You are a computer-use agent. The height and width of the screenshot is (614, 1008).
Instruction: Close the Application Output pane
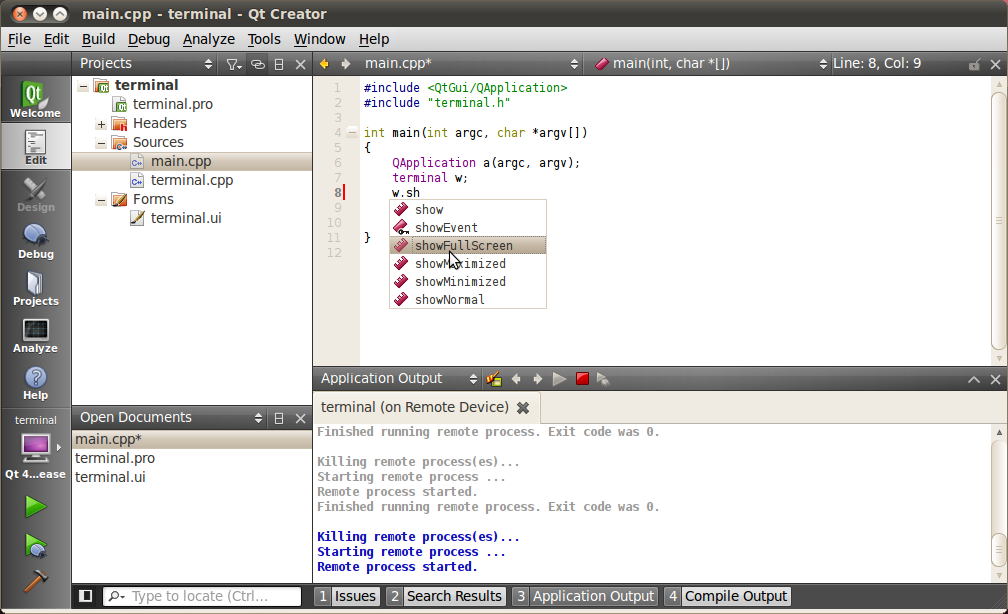pos(995,379)
